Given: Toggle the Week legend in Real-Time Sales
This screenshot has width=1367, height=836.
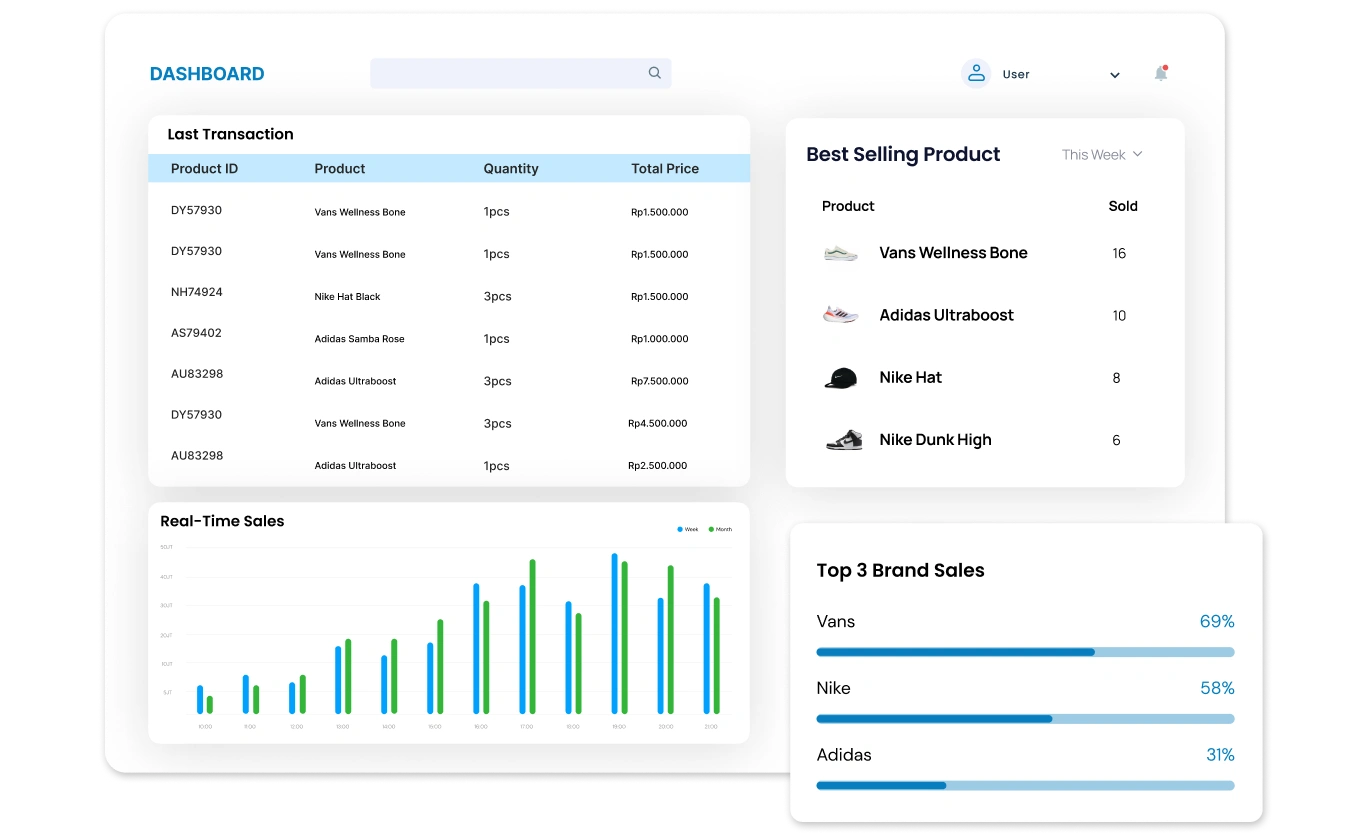Looking at the screenshot, I should (688, 529).
